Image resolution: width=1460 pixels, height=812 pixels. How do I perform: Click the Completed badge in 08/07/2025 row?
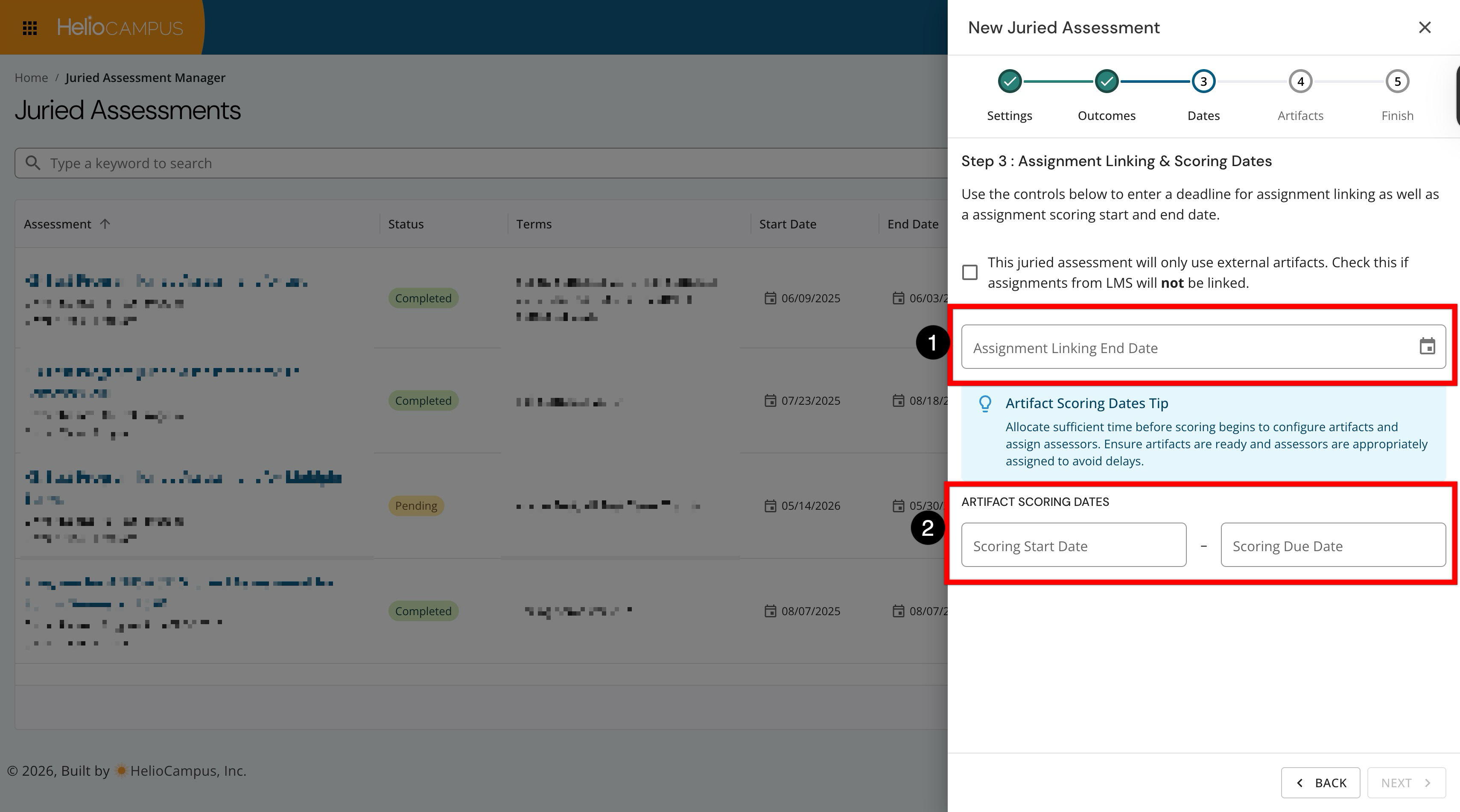tap(423, 611)
